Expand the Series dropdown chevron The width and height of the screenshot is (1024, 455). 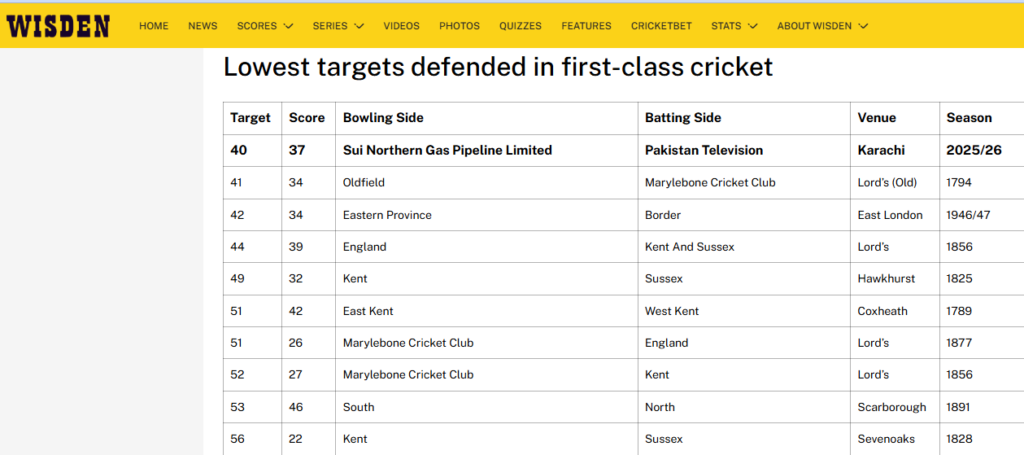tap(359, 26)
